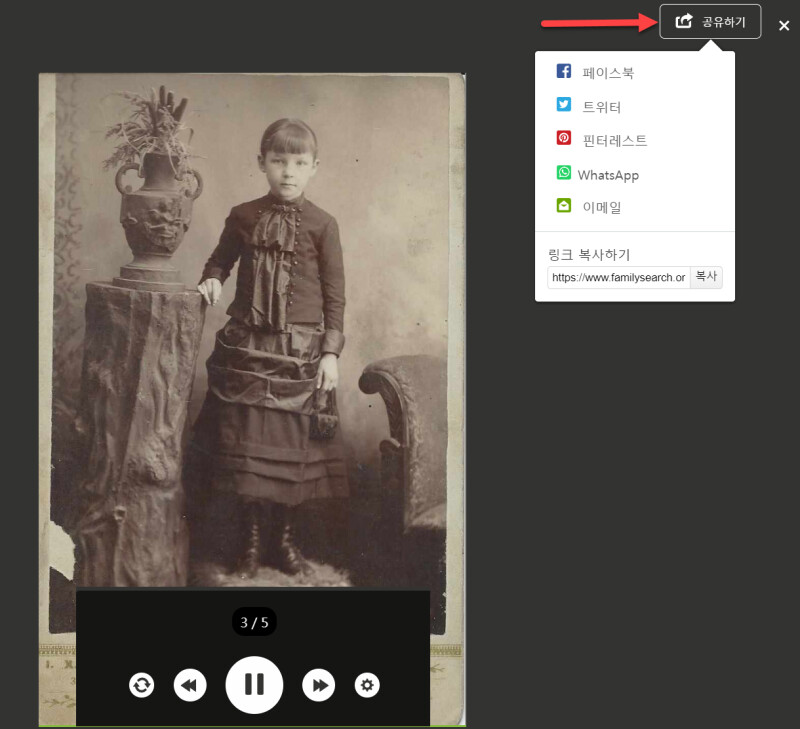The image size is (800, 729).
Task: Open the 공유하기 share button
Action: (710, 21)
